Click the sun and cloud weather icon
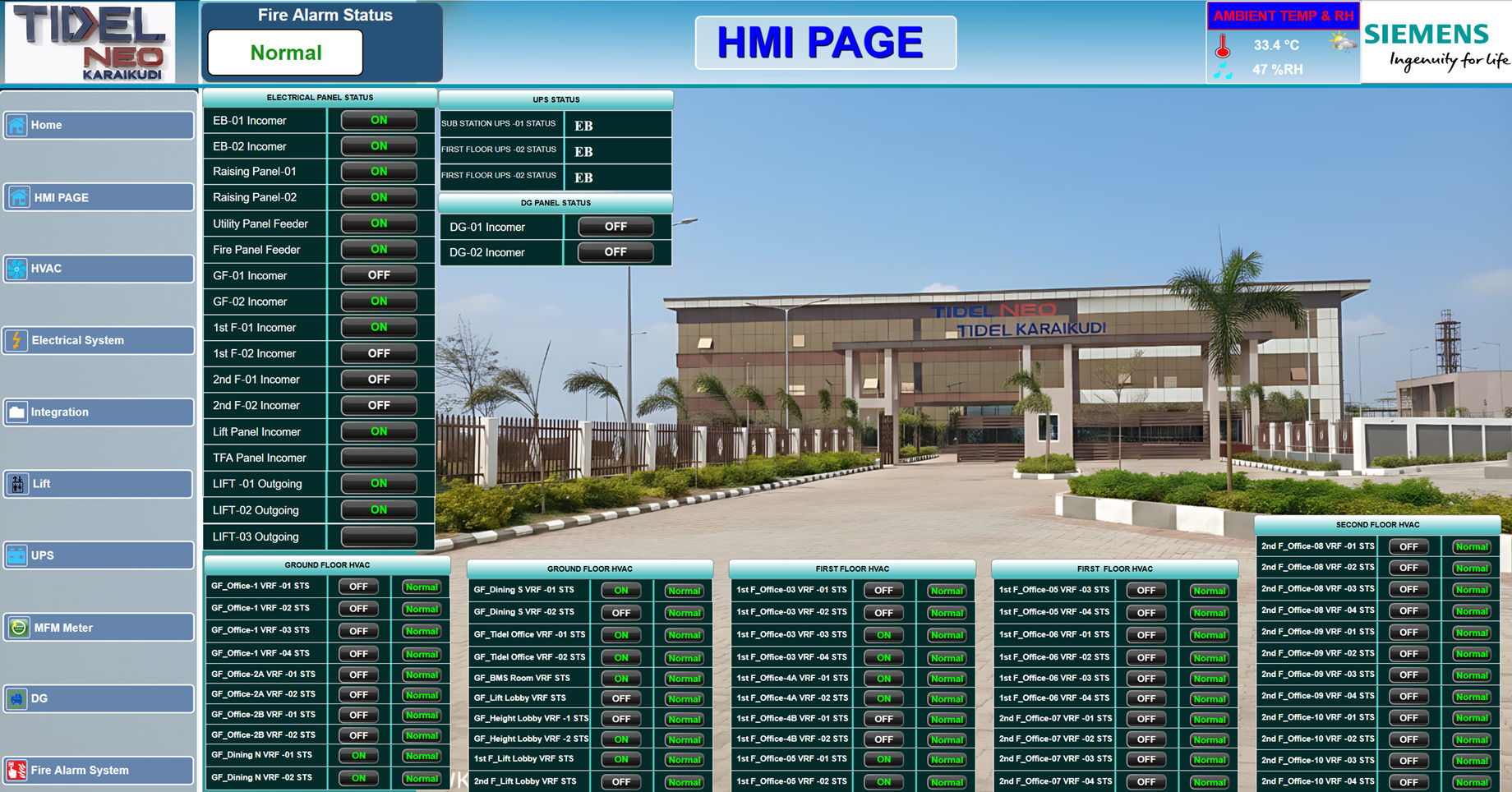Viewport: 1512px width, 792px height. 1343,42
